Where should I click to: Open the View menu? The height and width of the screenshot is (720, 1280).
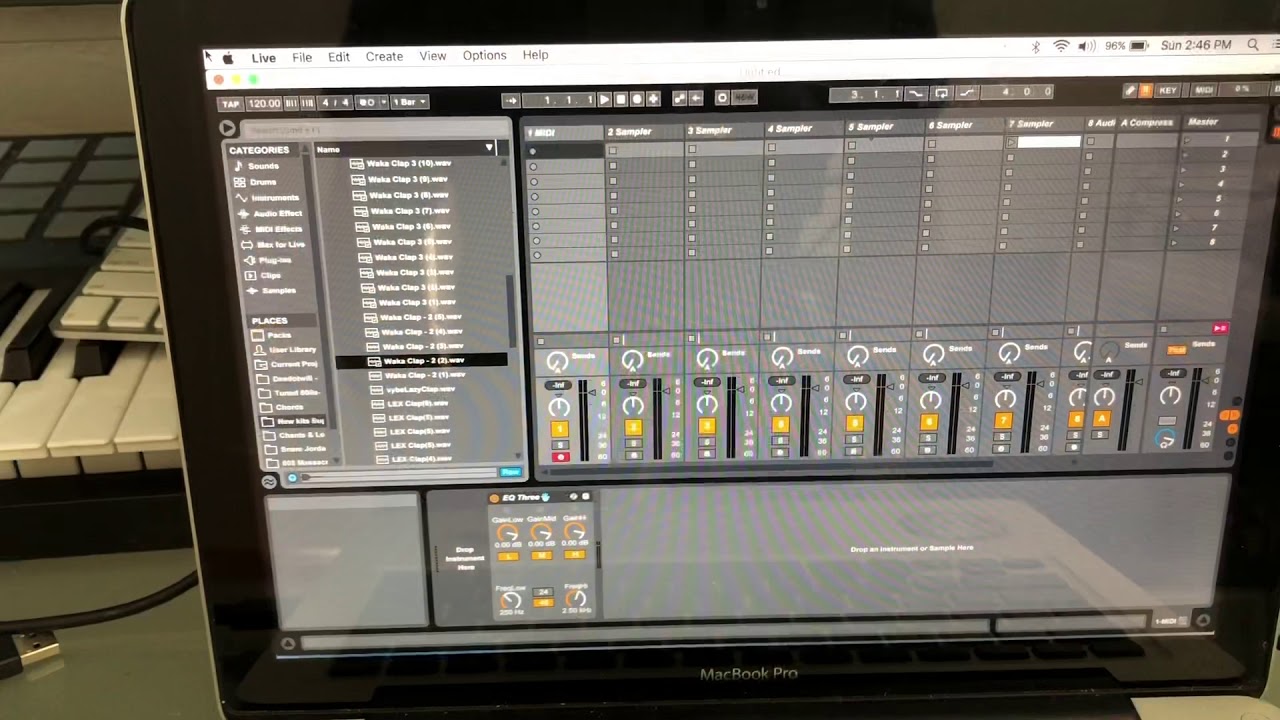(x=433, y=56)
